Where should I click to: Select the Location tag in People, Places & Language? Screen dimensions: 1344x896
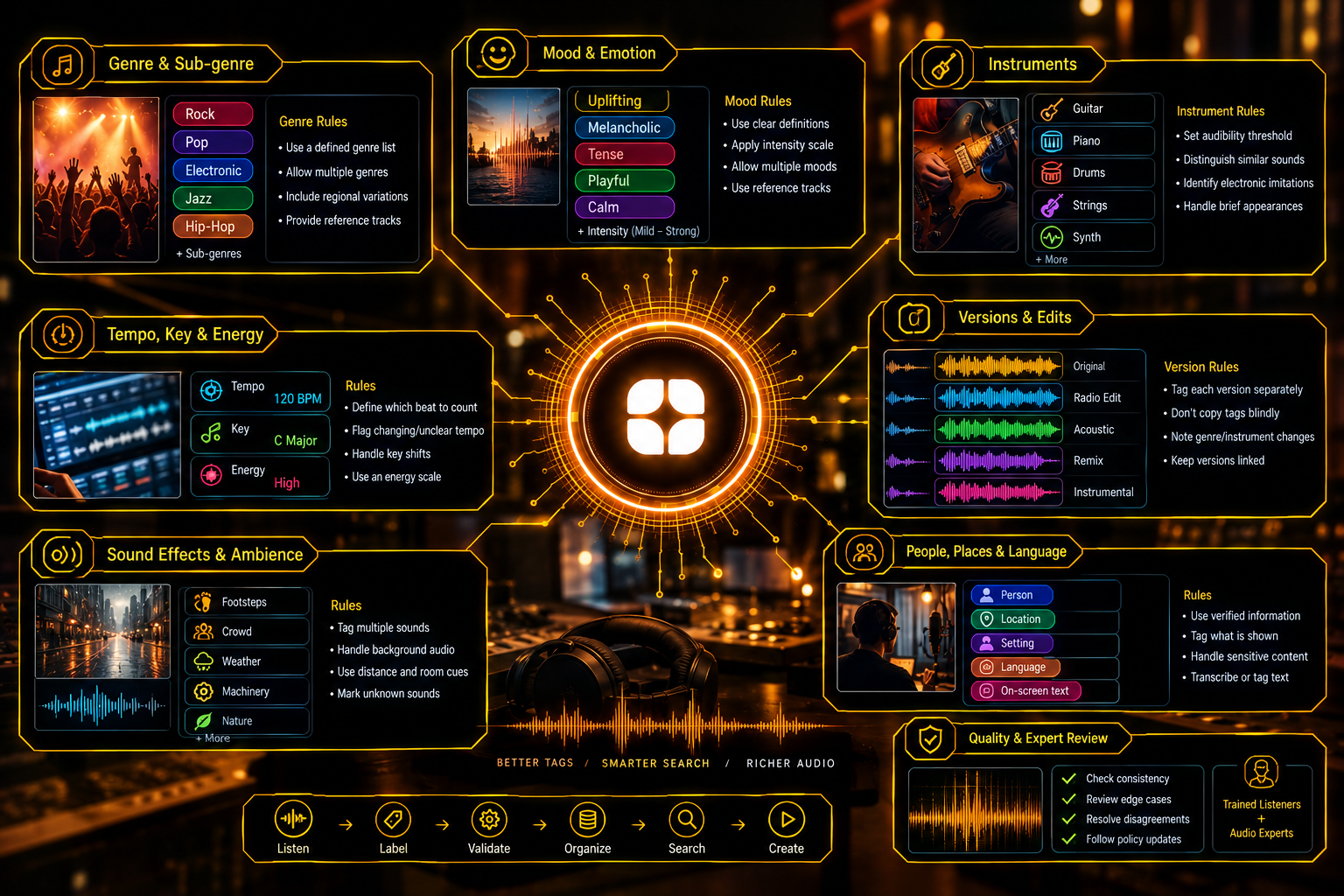pyautogui.click(x=1013, y=619)
